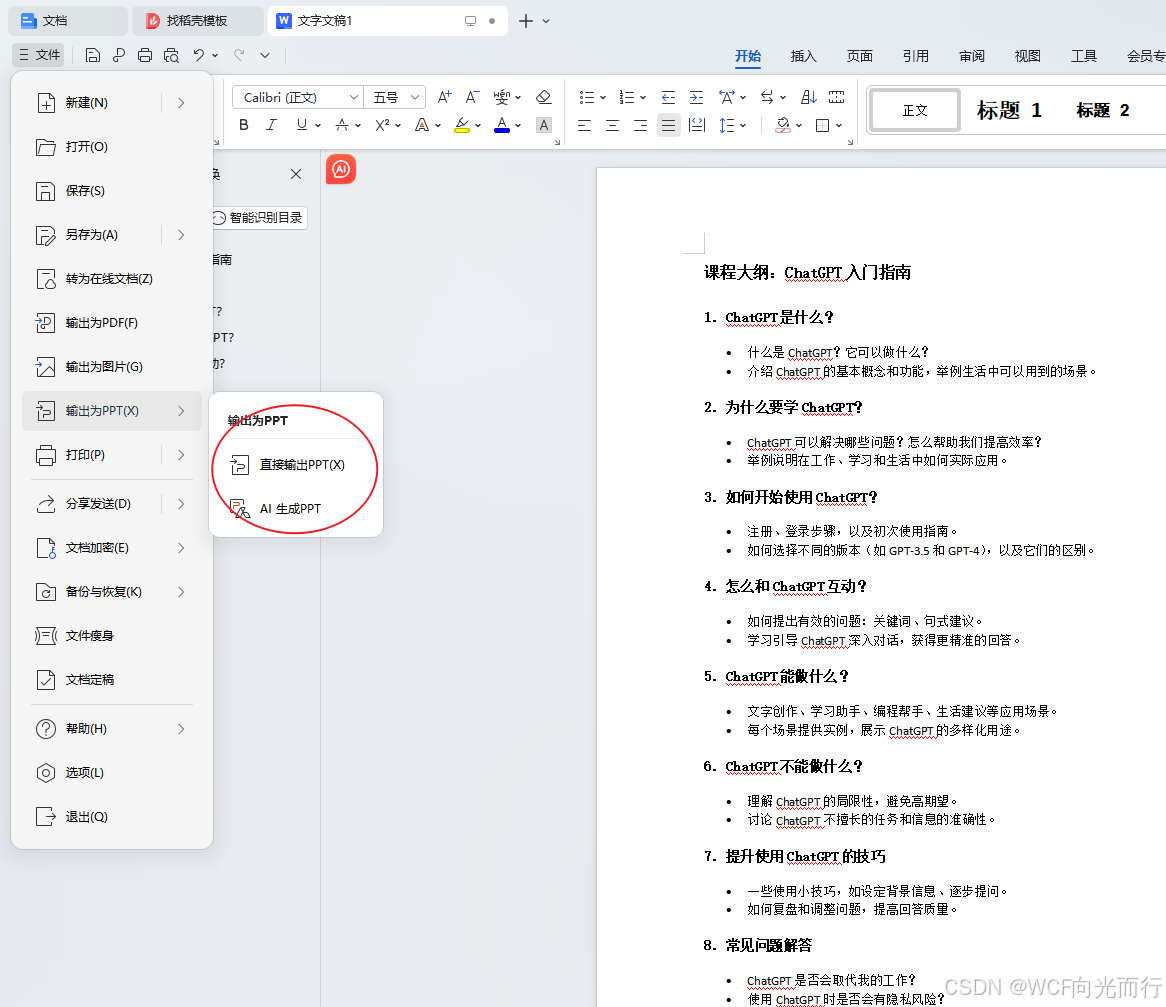This screenshot has height=1007, width=1166.
Task: Open the 找稻壳模板 tab
Action: point(197,21)
